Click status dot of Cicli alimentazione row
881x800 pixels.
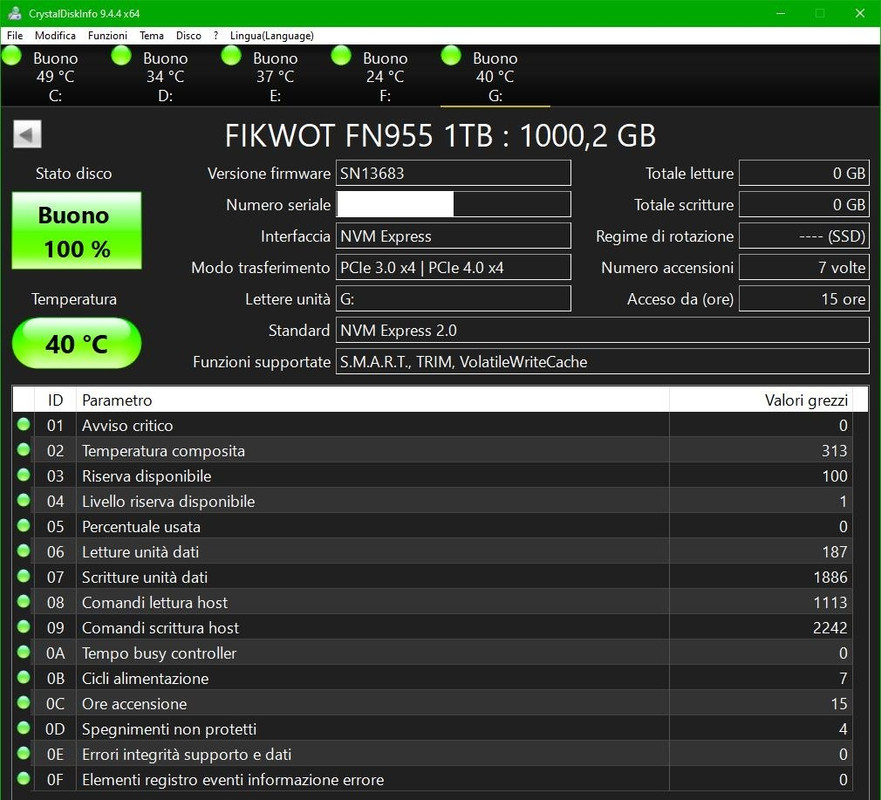click(24, 677)
